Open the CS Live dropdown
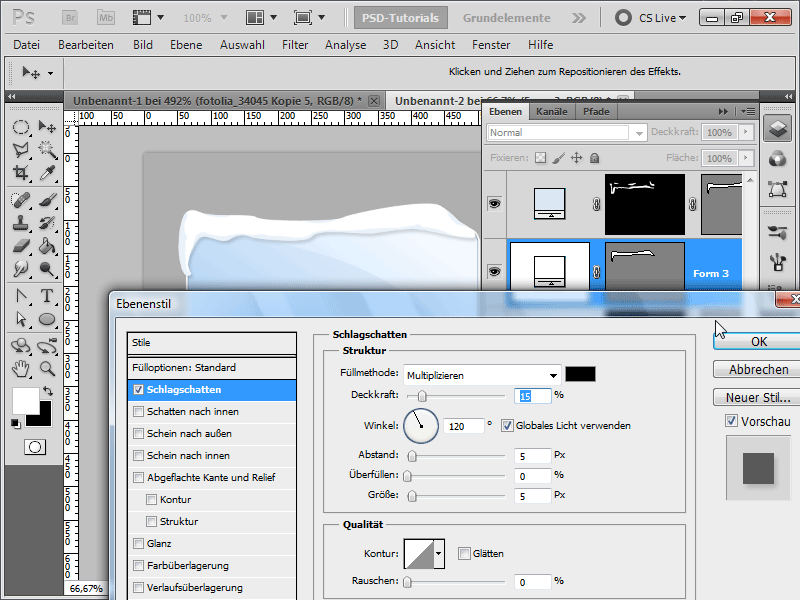Viewport: 800px width, 600px height. point(662,18)
